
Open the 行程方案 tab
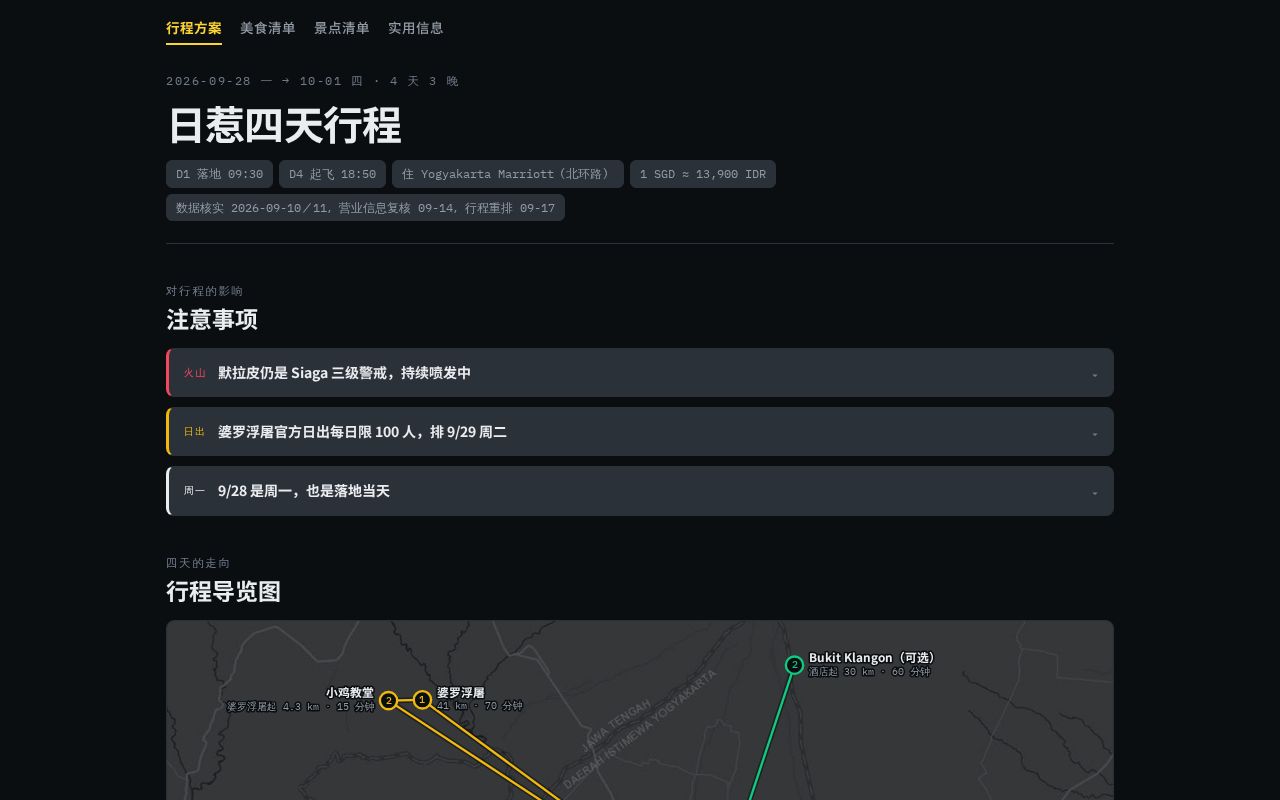194,28
